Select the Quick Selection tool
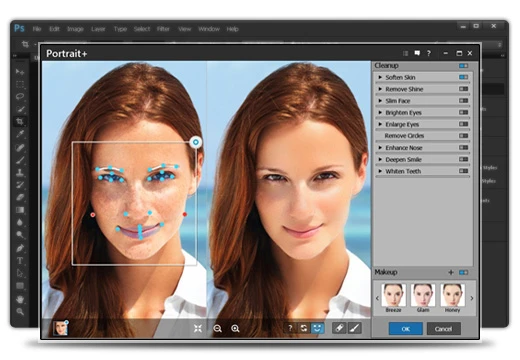Image resolution: width=520 pixels, height=360 pixels. pyautogui.click(x=20, y=109)
